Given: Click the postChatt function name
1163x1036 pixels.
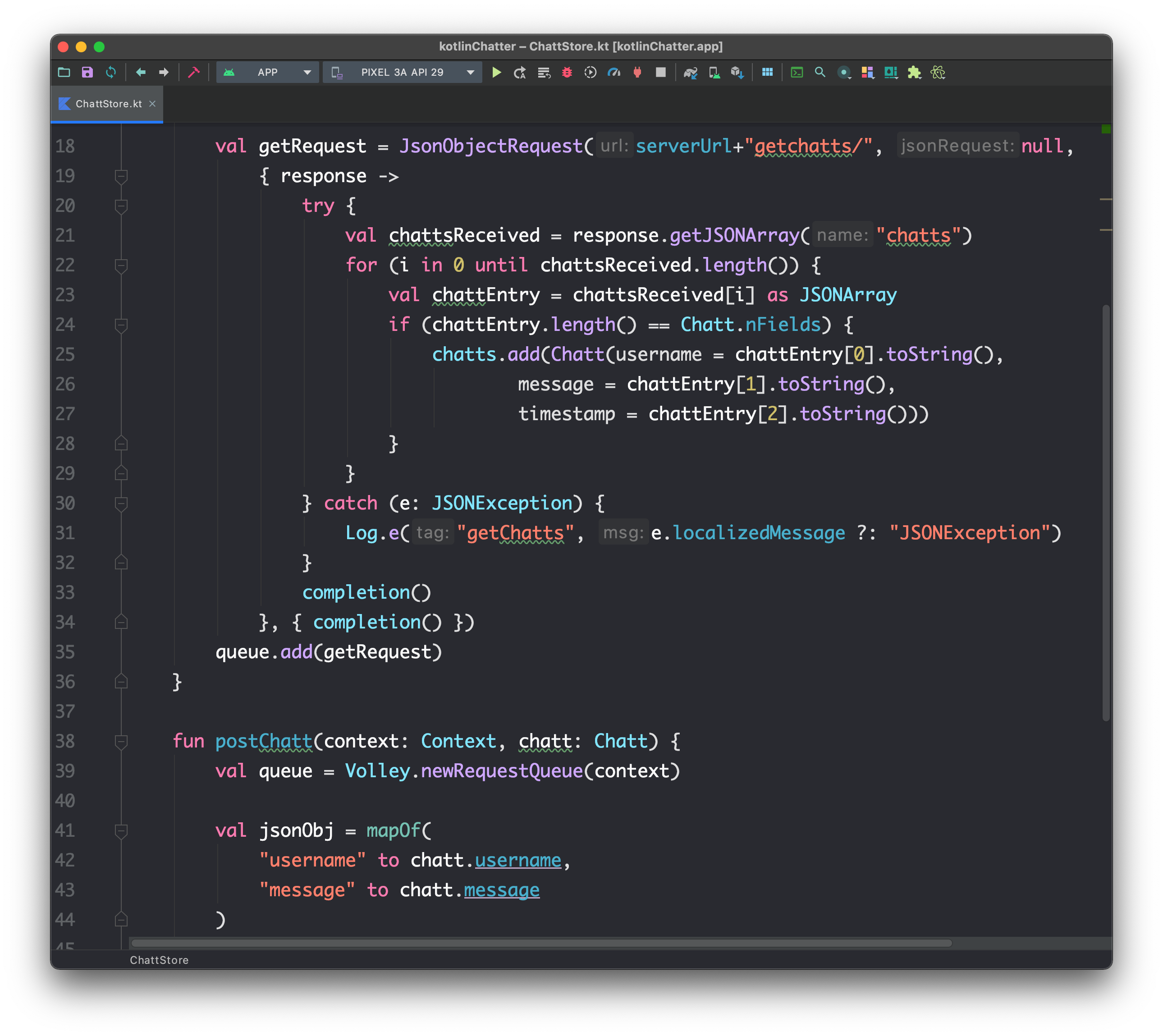Looking at the screenshot, I should click(264, 741).
